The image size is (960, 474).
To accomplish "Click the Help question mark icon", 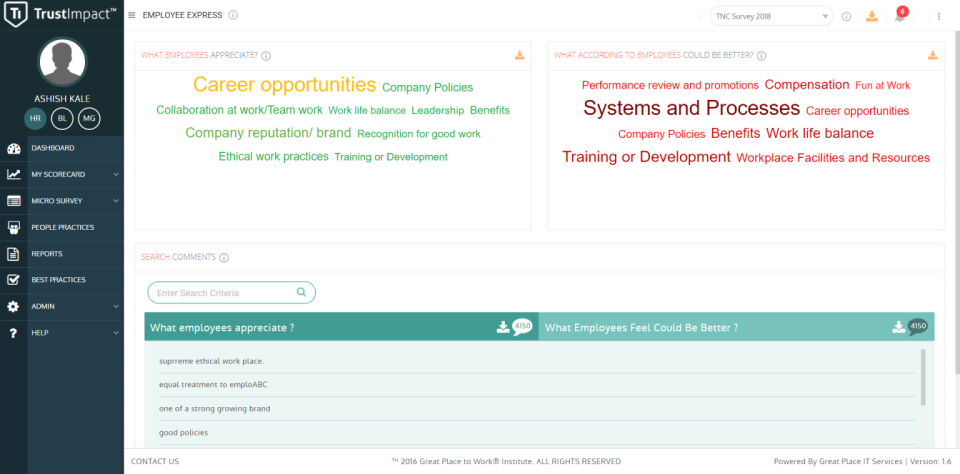I will pyautogui.click(x=13, y=333).
